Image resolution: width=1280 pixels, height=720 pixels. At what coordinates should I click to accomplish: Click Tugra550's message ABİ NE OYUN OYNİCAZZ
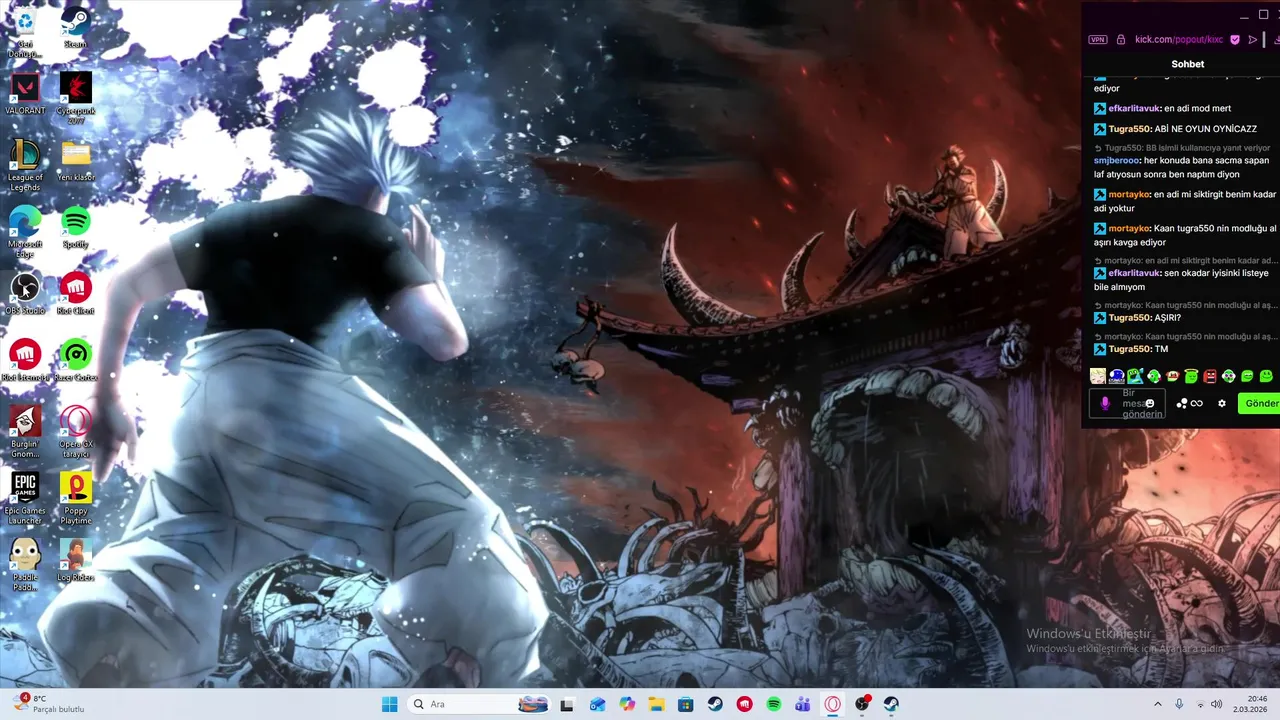[x=1205, y=129]
